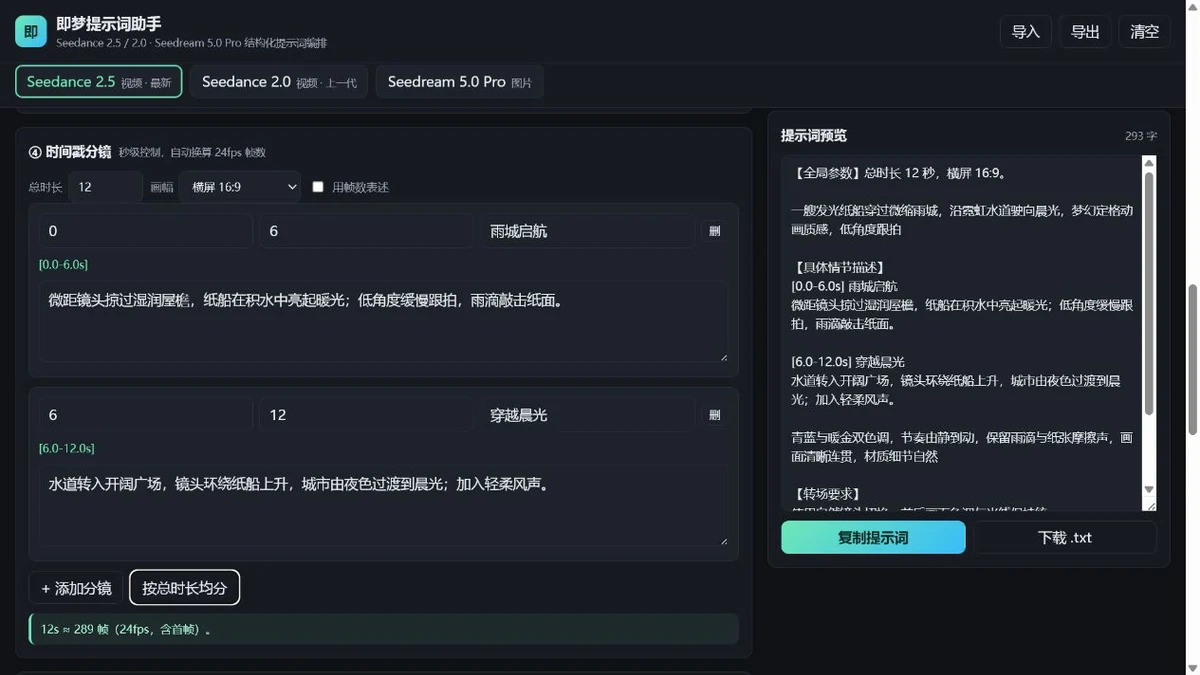Image resolution: width=1200 pixels, height=675 pixels.
Task: Click the 导出 button
Action: (x=1085, y=32)
